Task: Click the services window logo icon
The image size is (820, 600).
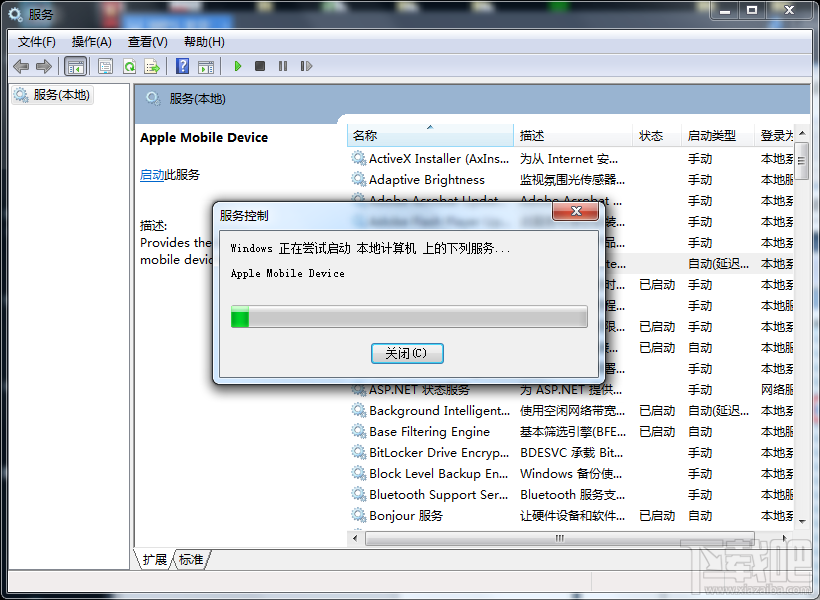Action: (14, 14)
